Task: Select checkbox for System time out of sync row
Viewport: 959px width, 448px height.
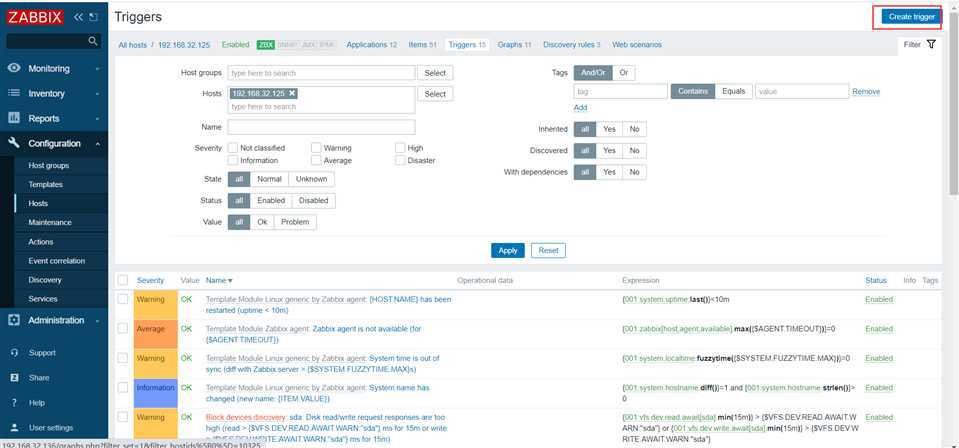Action: click(123, 358)
